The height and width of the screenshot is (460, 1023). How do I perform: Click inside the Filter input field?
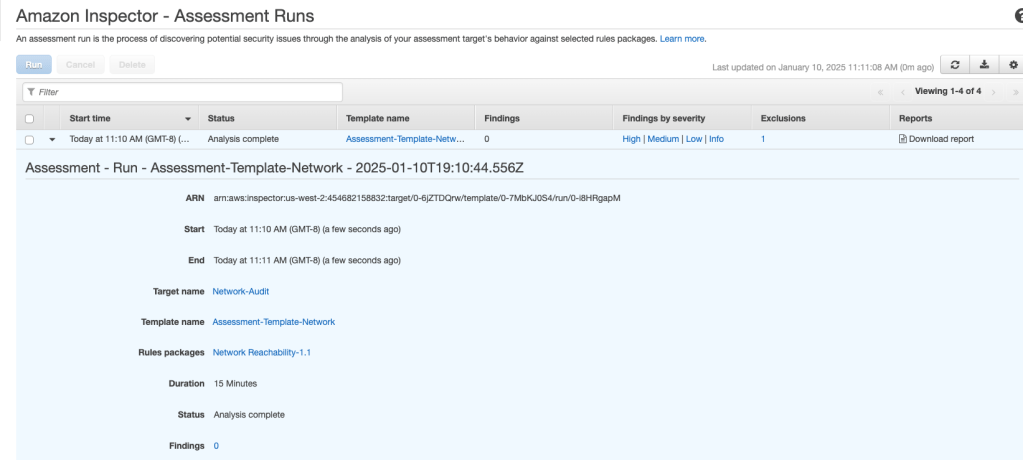pyautogui.click(x=185, y=91)
